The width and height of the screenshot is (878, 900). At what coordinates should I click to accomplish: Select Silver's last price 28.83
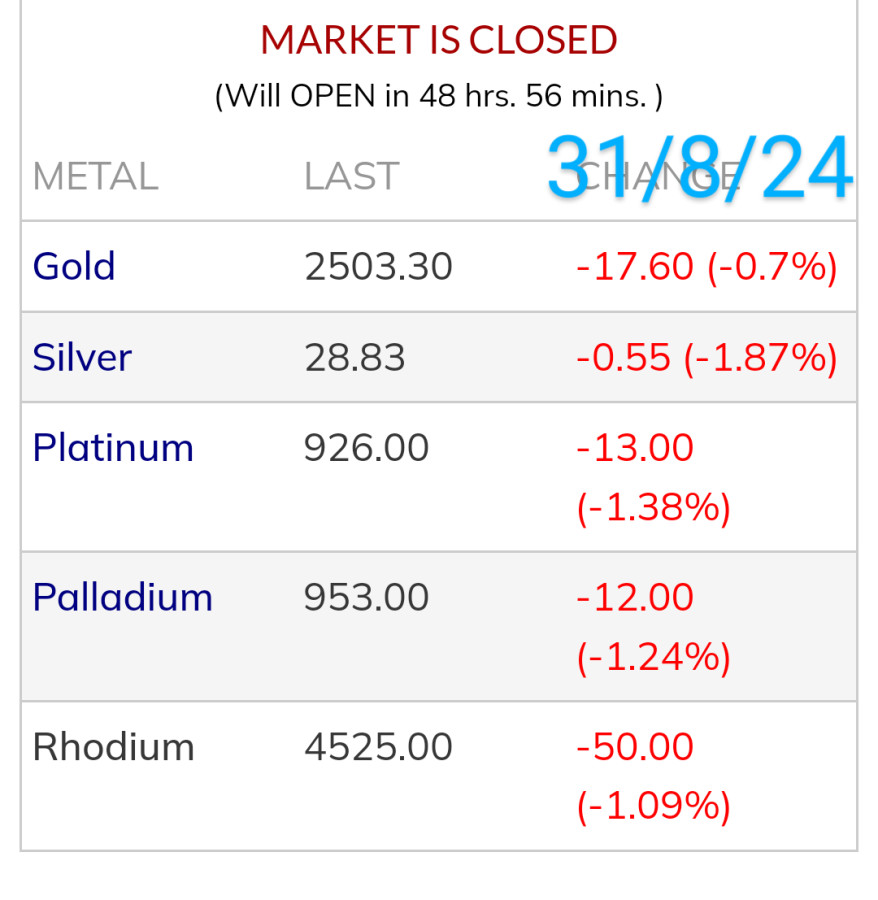click(355, 357)
